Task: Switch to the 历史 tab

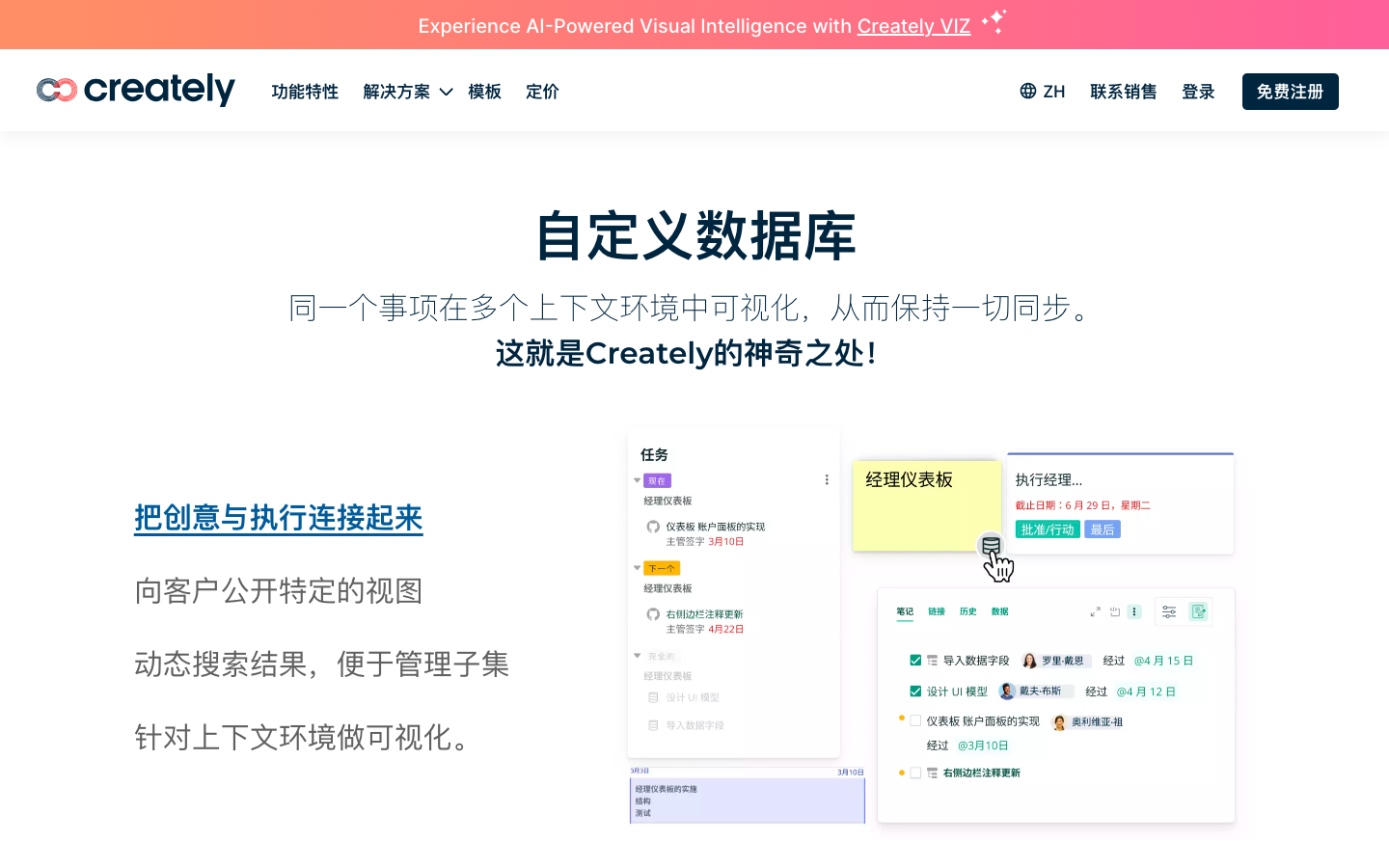Action: 968,611
